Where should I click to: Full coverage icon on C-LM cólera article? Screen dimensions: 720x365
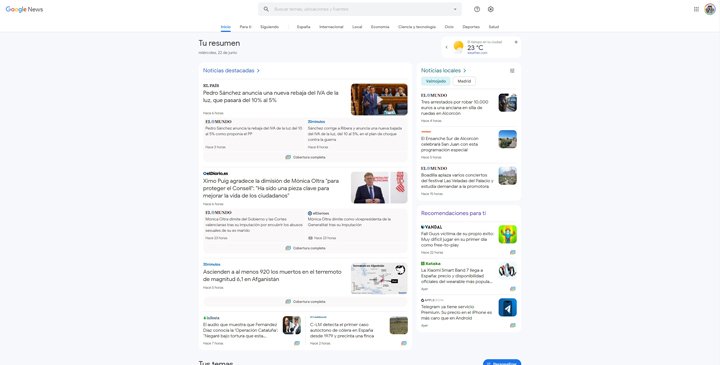point(404,343)
